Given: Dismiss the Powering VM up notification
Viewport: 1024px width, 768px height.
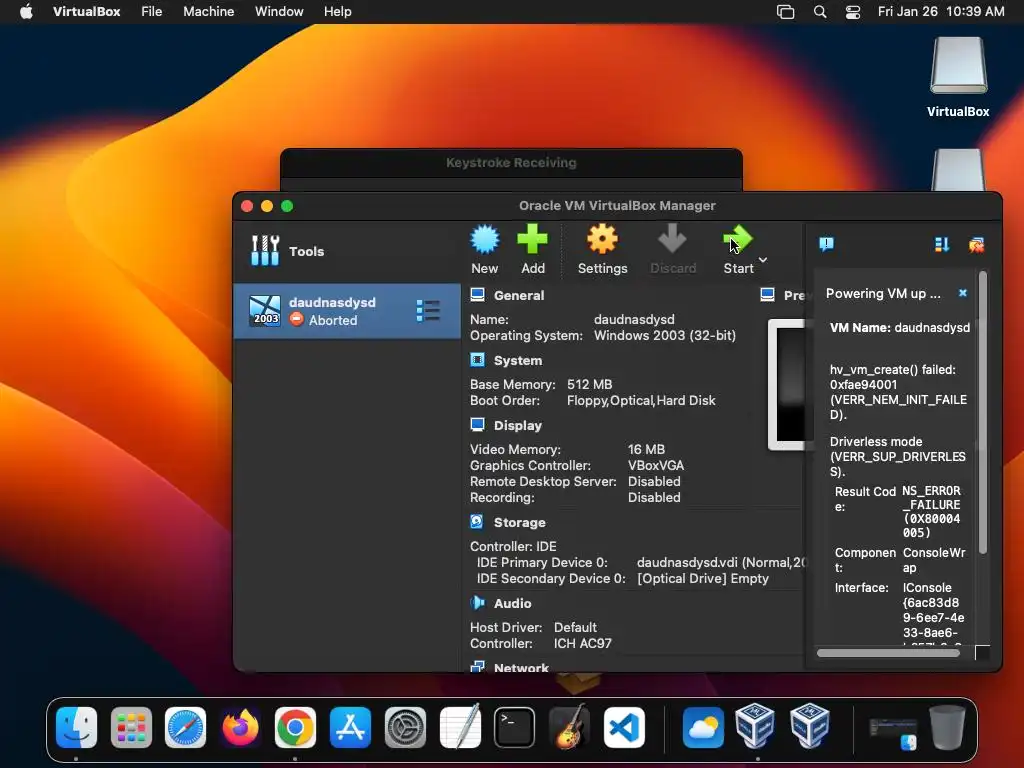Looking at the screenshot, I should point(963,293).
